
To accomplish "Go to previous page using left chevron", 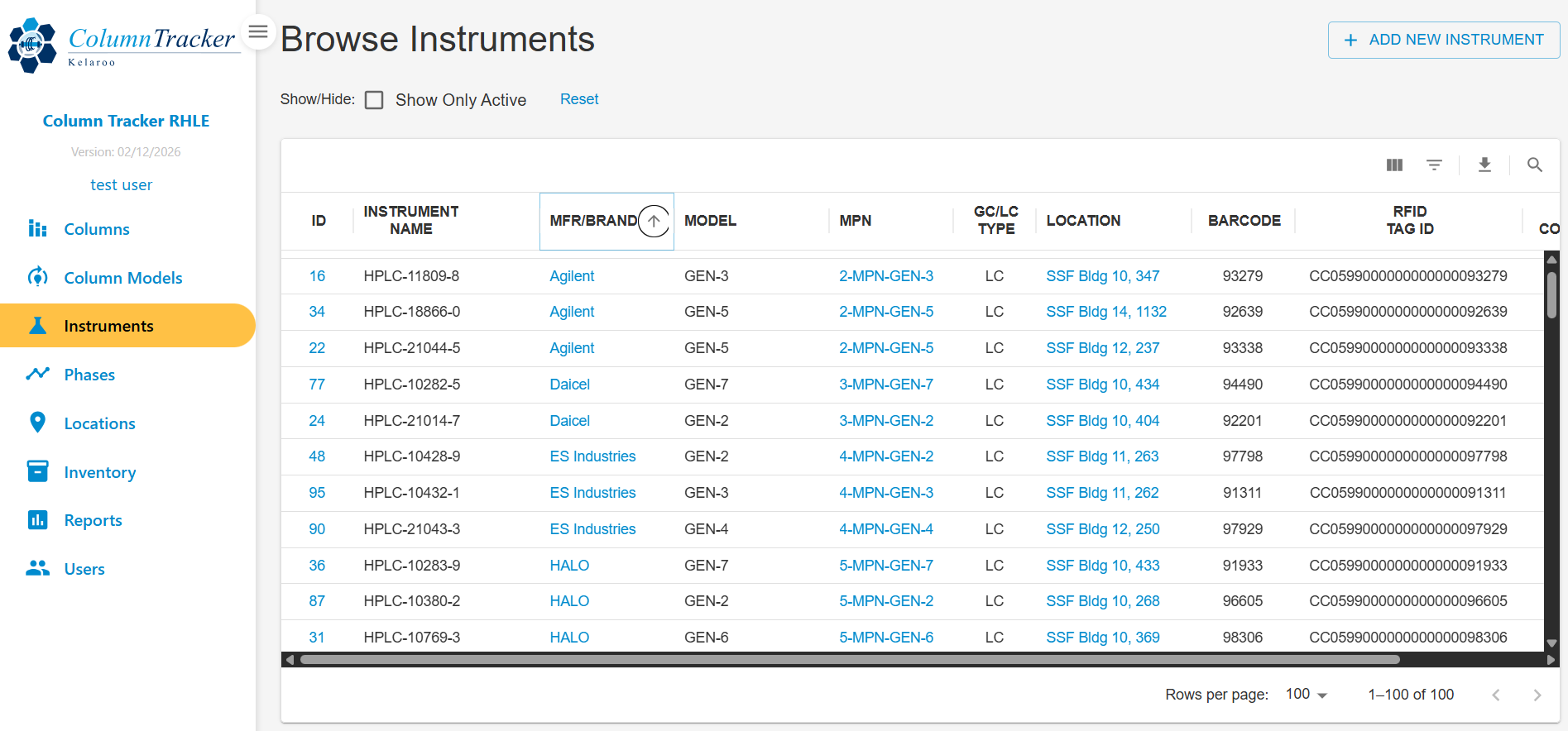I will coord(1495,695).
